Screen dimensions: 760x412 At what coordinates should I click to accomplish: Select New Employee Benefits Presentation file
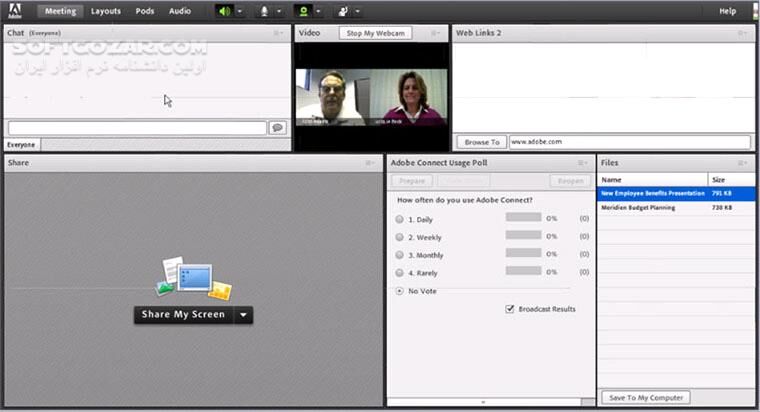click(652, 193)
